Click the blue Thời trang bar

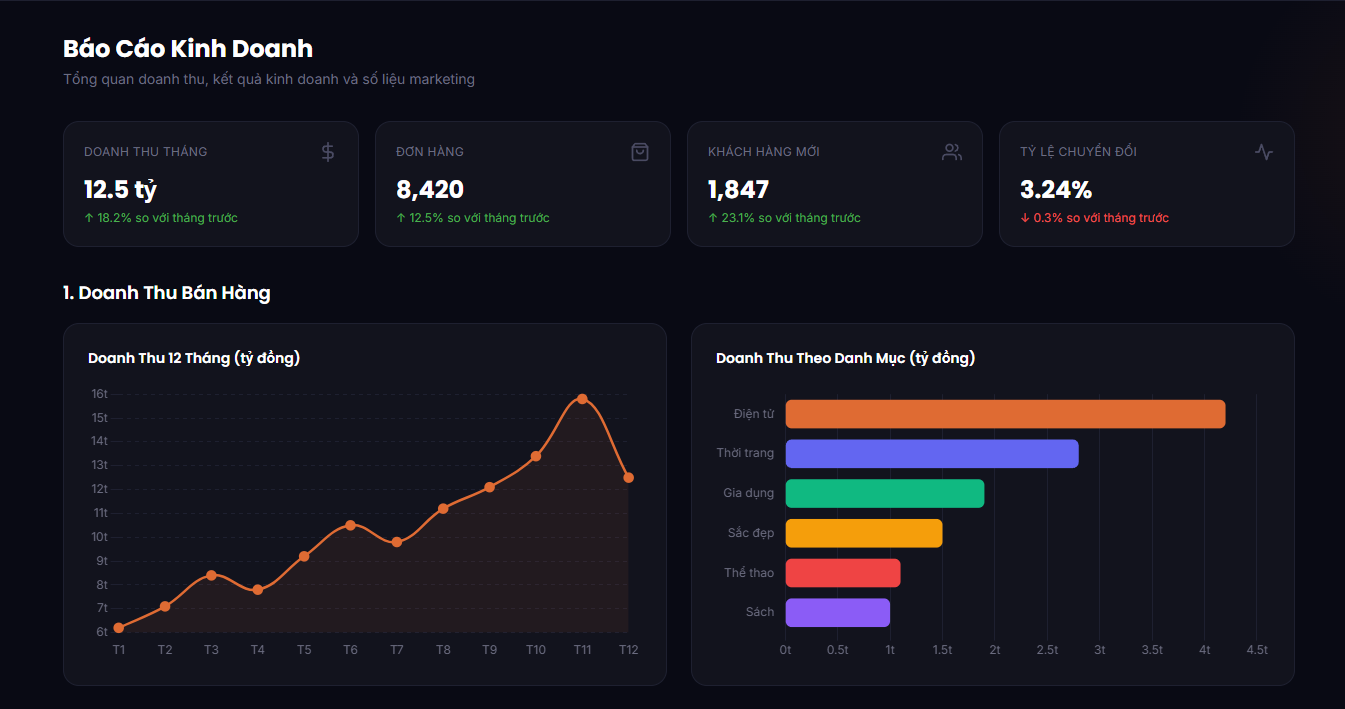point(932,454)
